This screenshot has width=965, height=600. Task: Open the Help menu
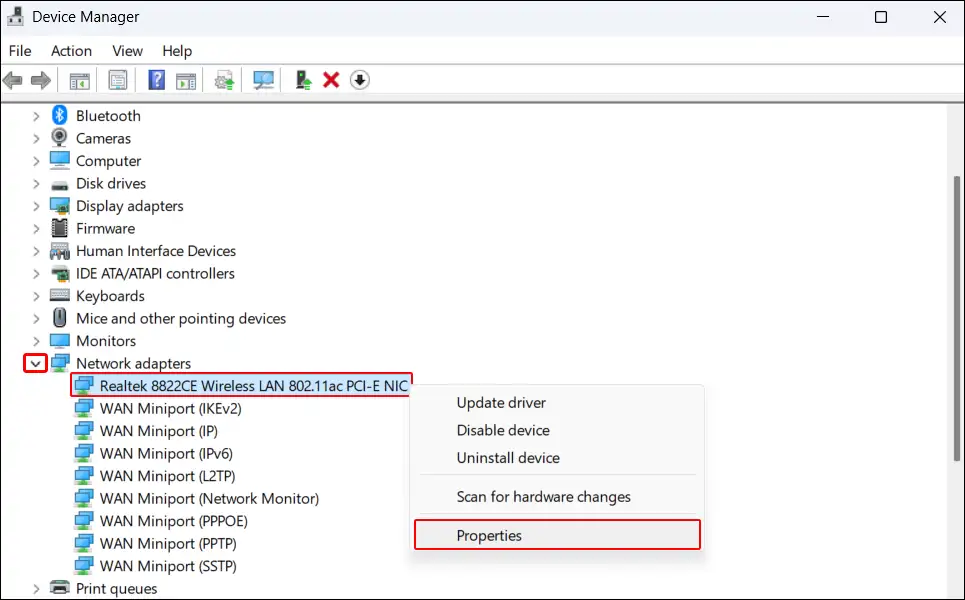(177, 51)
